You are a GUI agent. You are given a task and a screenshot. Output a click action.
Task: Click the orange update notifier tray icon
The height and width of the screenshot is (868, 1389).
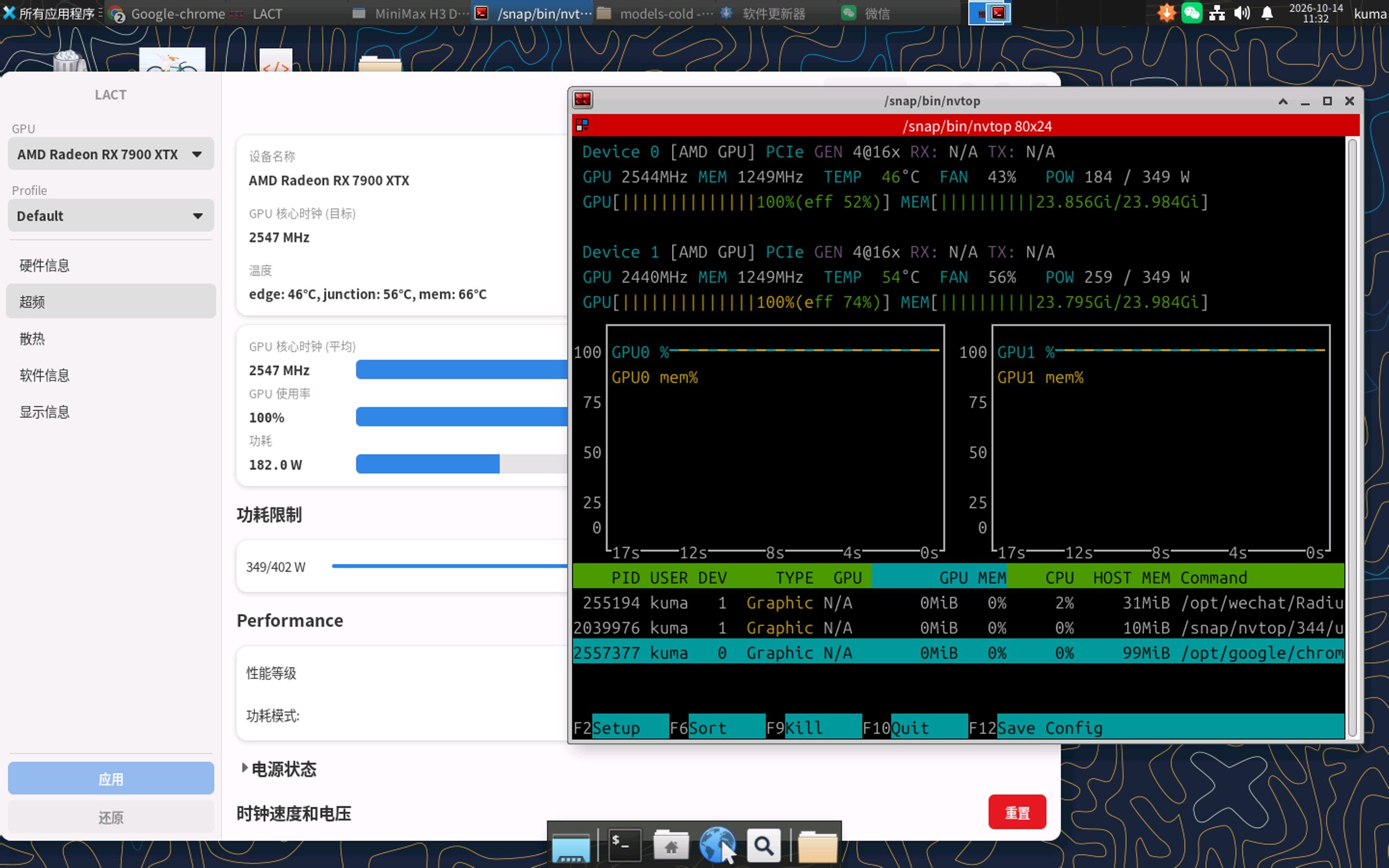click(x=1166, y=13)
